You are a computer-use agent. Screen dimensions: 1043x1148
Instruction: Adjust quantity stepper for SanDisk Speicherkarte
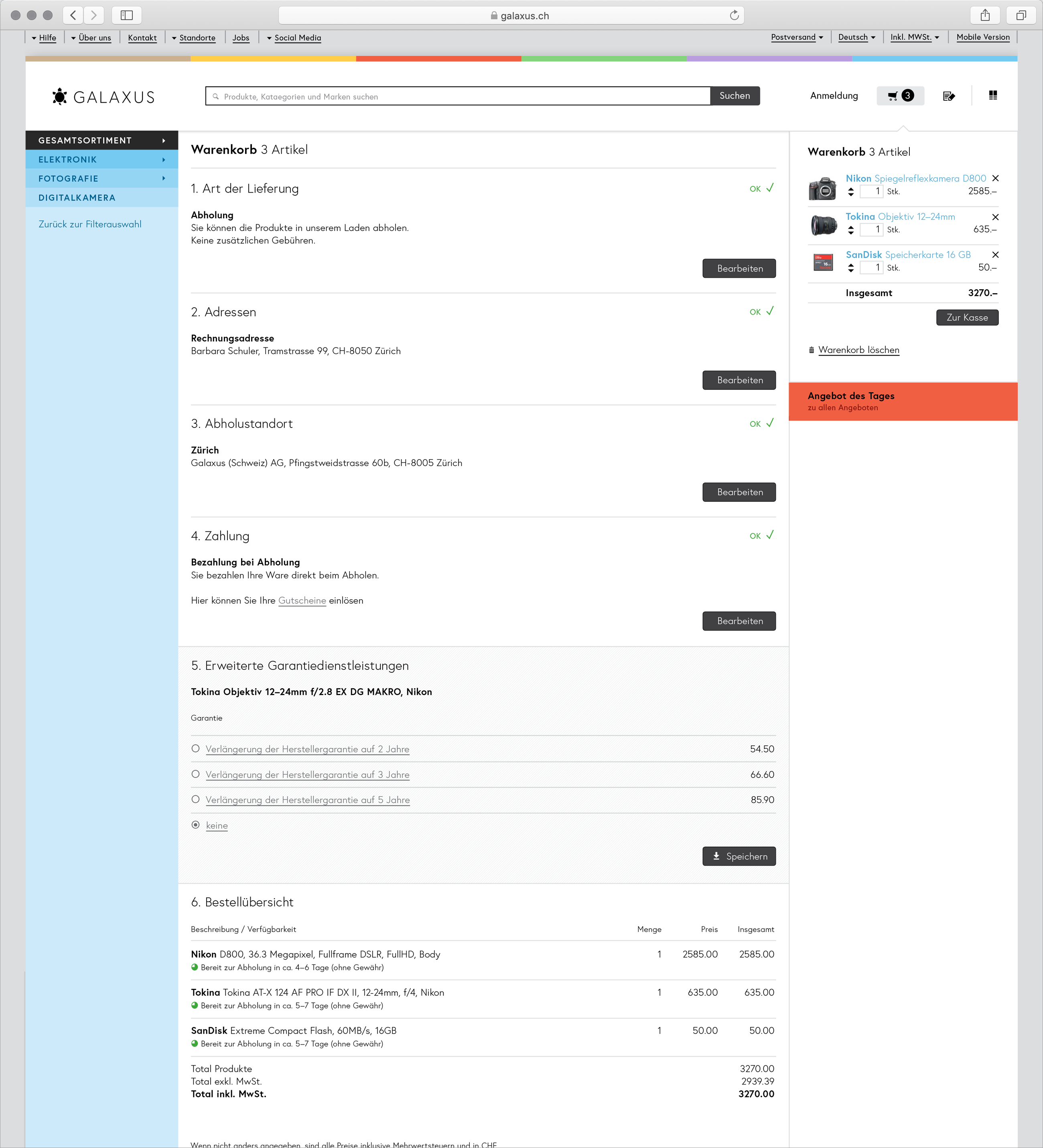point(850,268)
